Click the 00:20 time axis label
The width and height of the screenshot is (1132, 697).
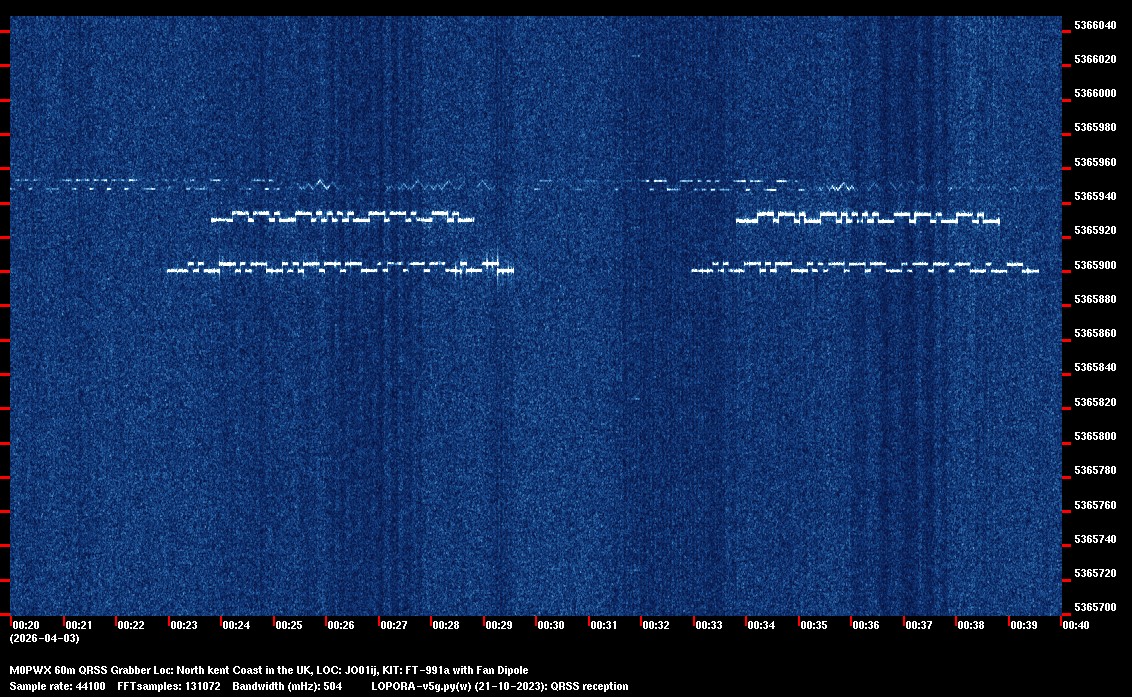[26, 625]
